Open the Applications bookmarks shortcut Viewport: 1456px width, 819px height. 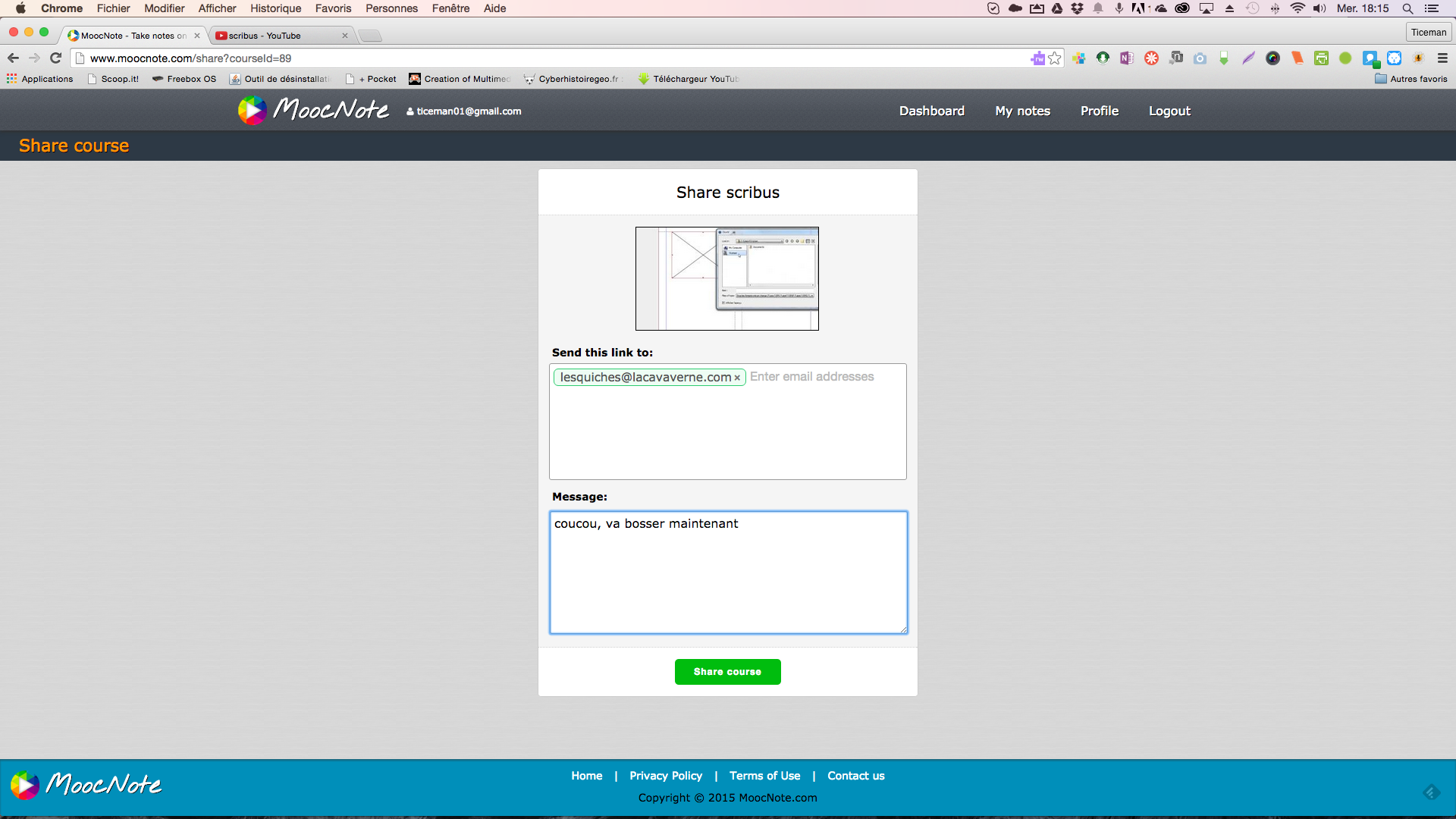pos(40,79)
